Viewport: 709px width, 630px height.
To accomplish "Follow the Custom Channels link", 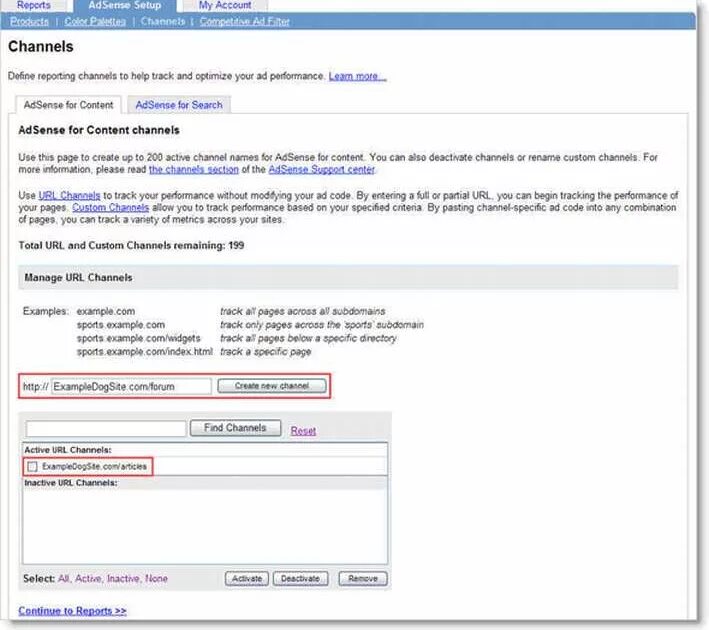I will tap(110, 208).
